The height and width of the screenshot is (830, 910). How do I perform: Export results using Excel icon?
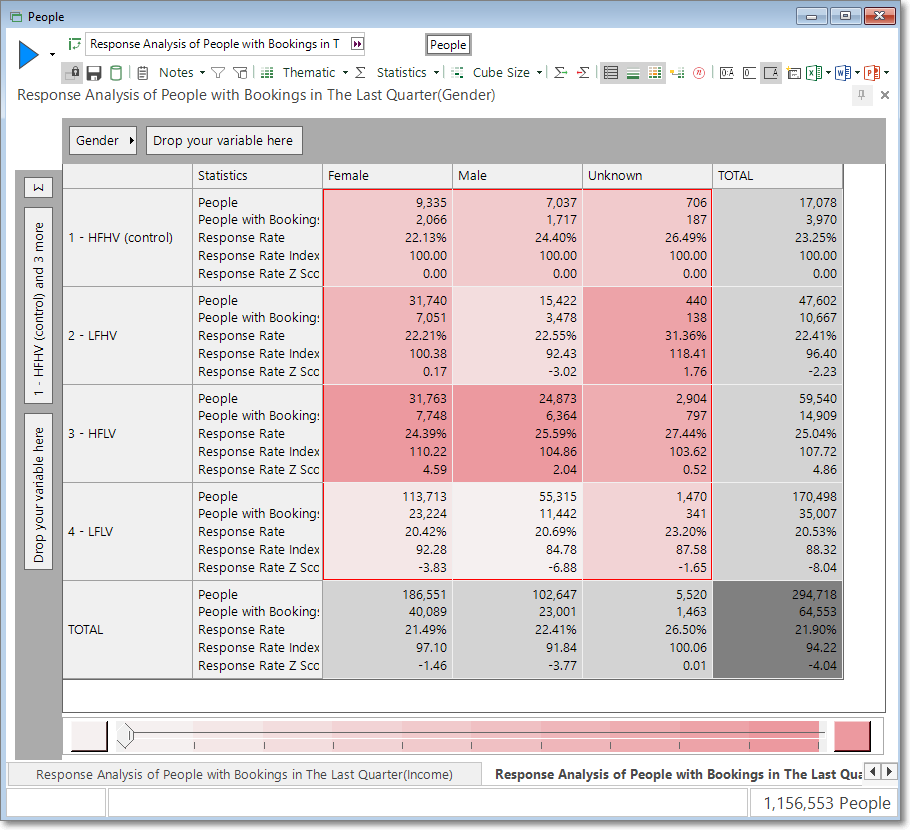(814, 73)
